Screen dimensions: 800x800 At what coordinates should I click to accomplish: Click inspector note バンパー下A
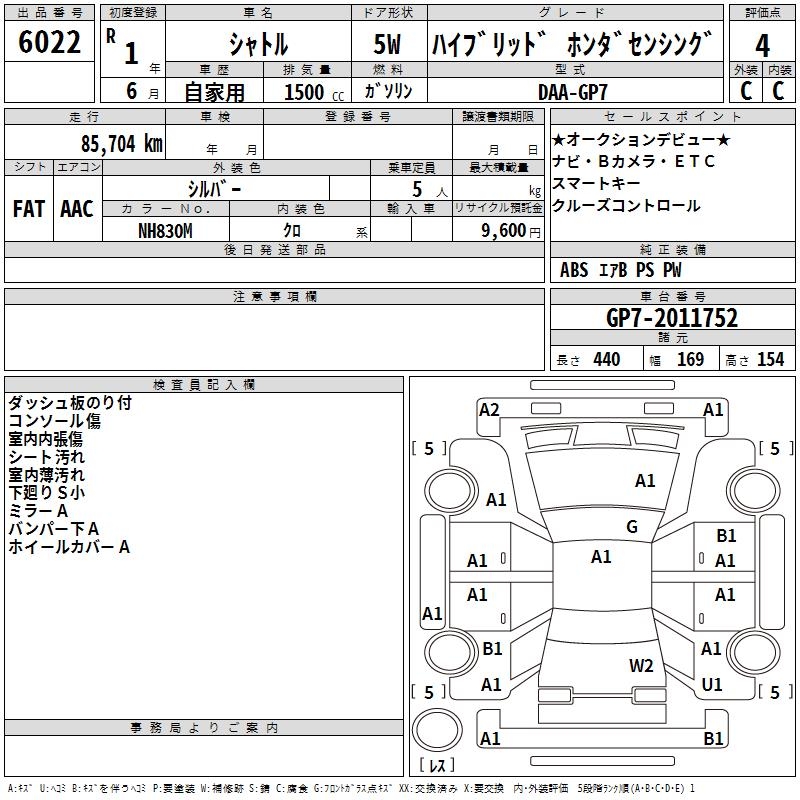[54, 529]
